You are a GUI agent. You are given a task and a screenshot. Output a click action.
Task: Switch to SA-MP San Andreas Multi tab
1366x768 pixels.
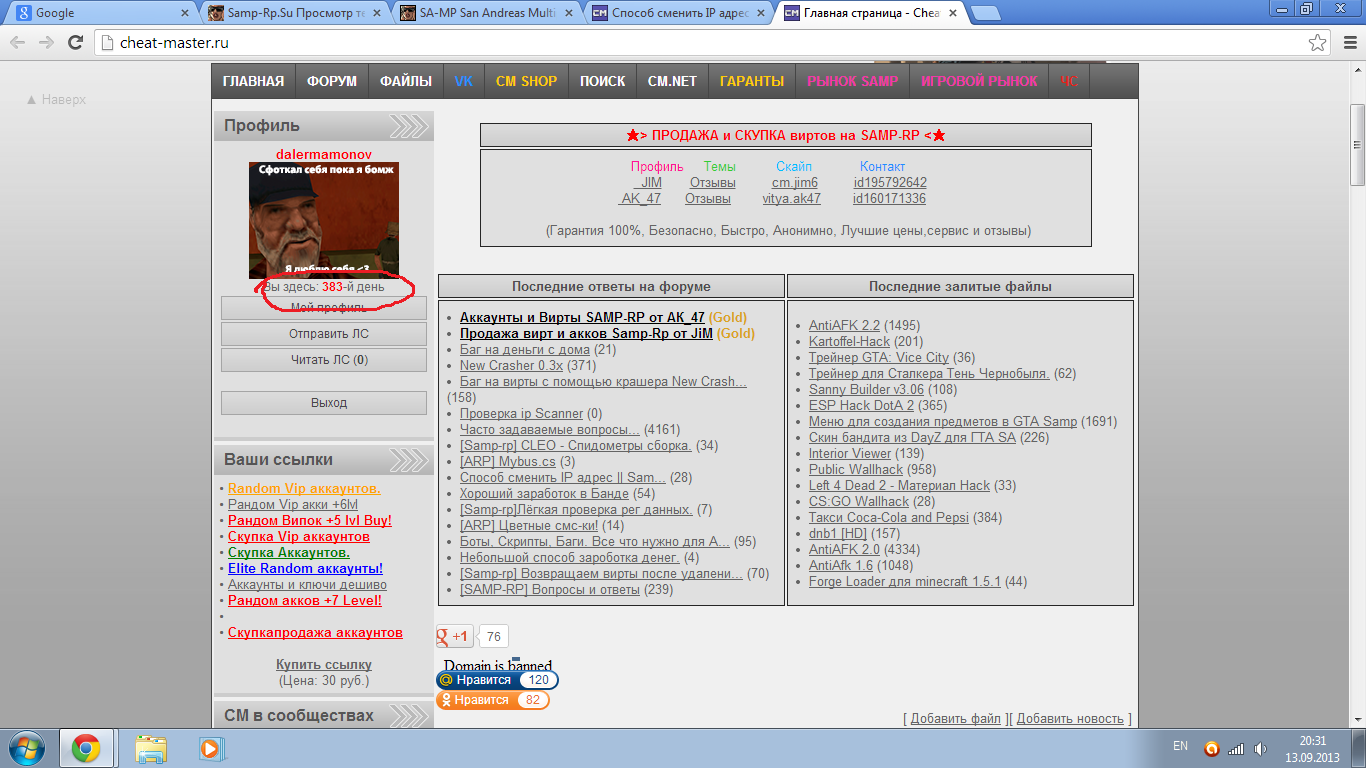(485, 13)
